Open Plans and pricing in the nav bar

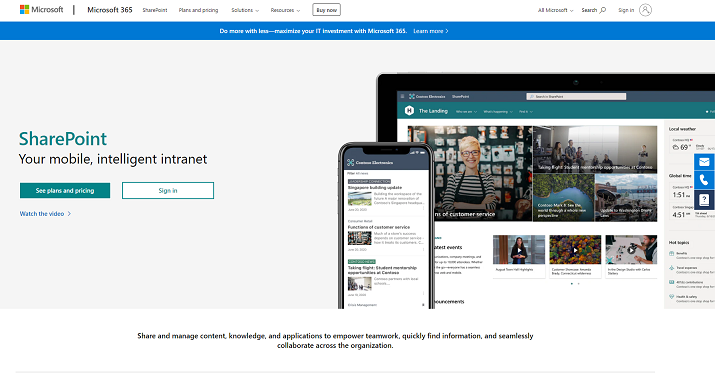(x=198, y=10)
